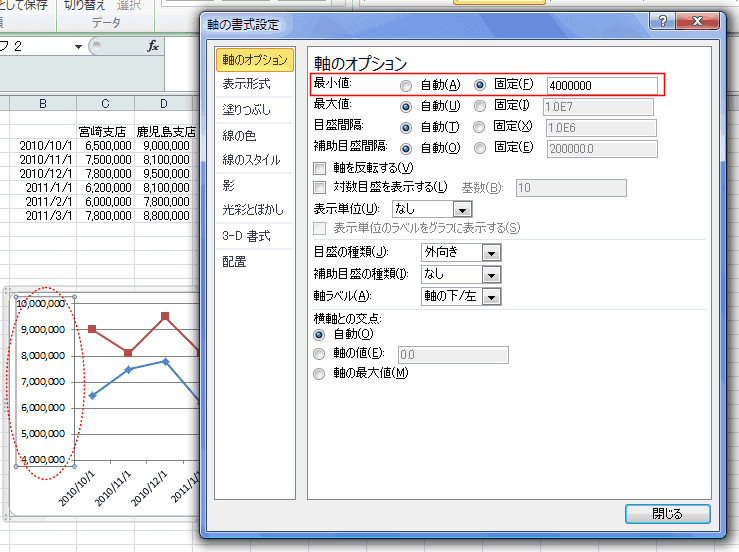Open the 補助目盛の種類(I) dropdown
Screen dimensions: 739x552
pos(491,275)
